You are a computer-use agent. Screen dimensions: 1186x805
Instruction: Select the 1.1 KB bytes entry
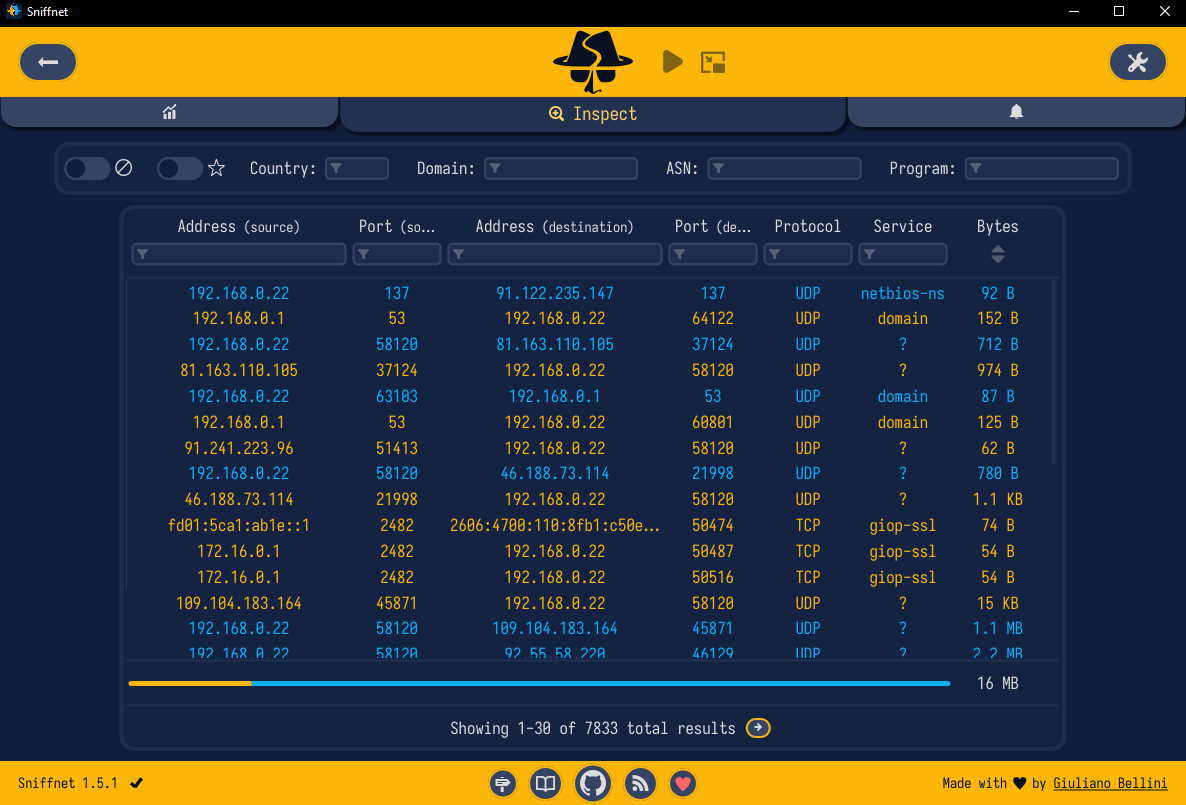pyautogui.click(x=998, y=500)
